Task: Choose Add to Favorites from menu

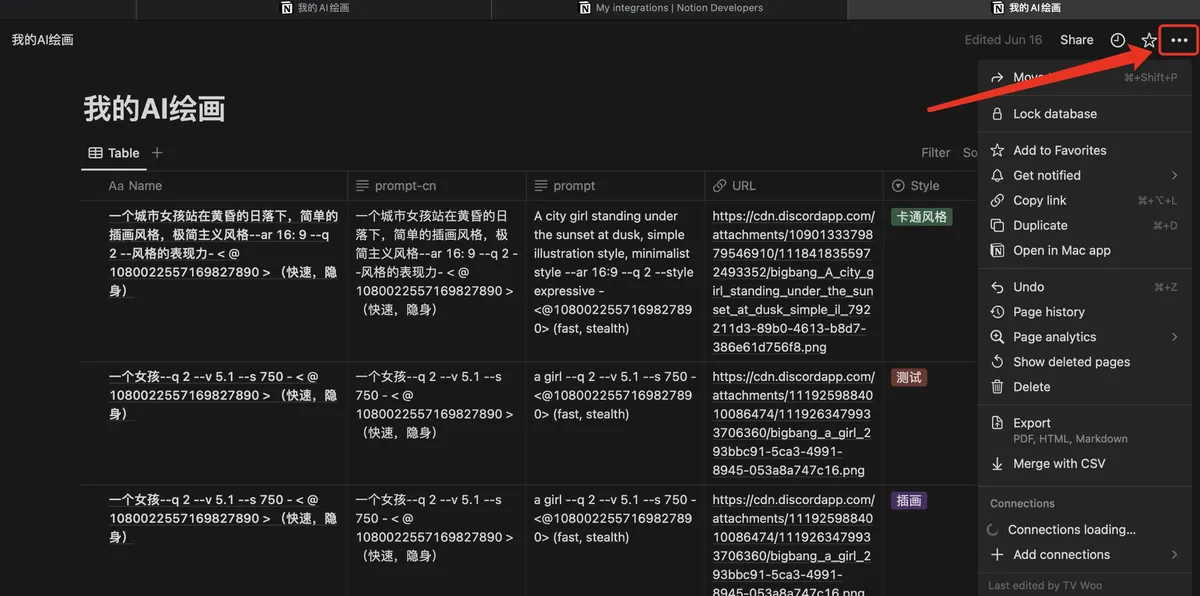Action: pos(1059,150)
